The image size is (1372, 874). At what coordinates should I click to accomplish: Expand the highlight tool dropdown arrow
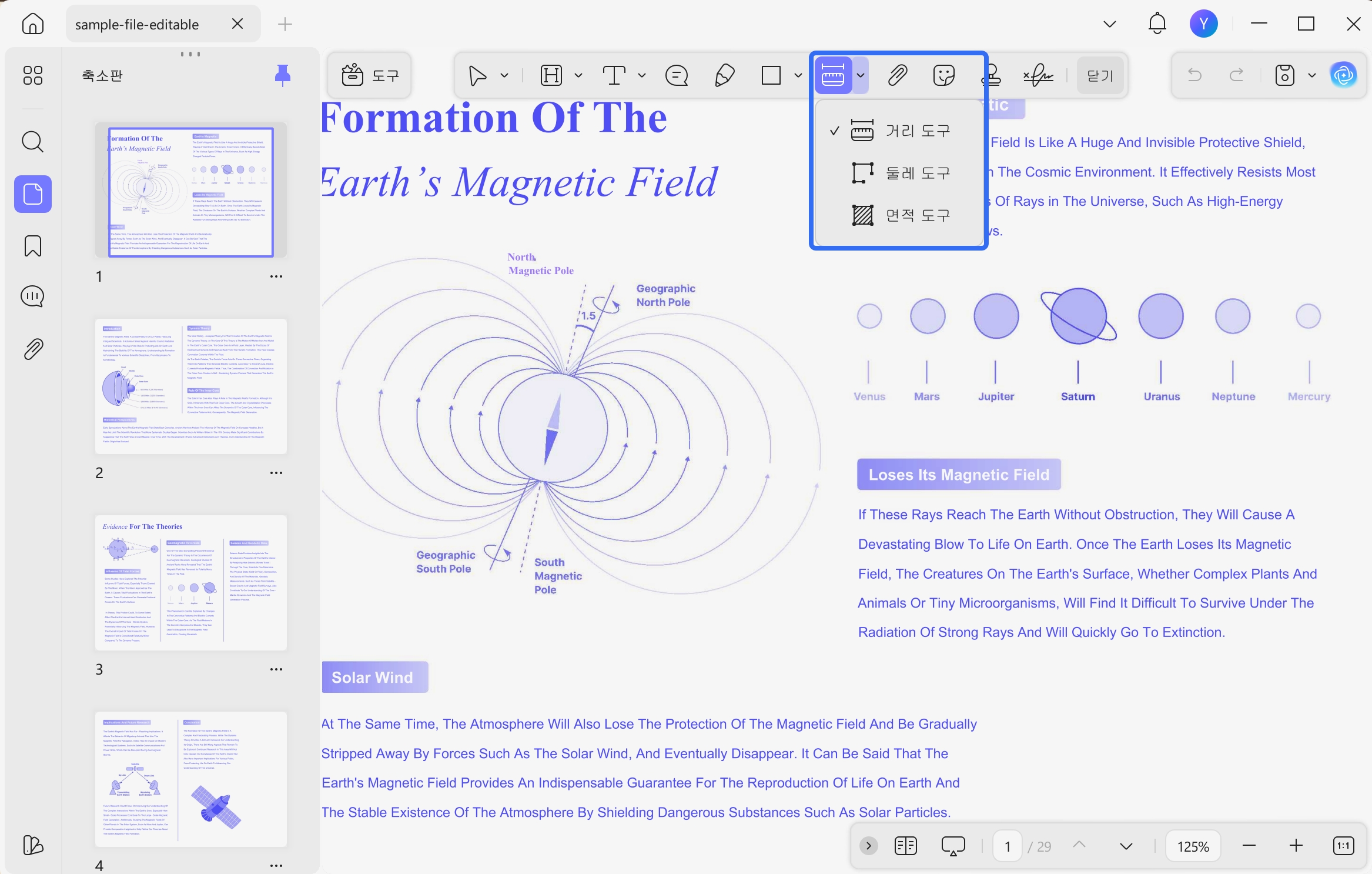point(578,75)
